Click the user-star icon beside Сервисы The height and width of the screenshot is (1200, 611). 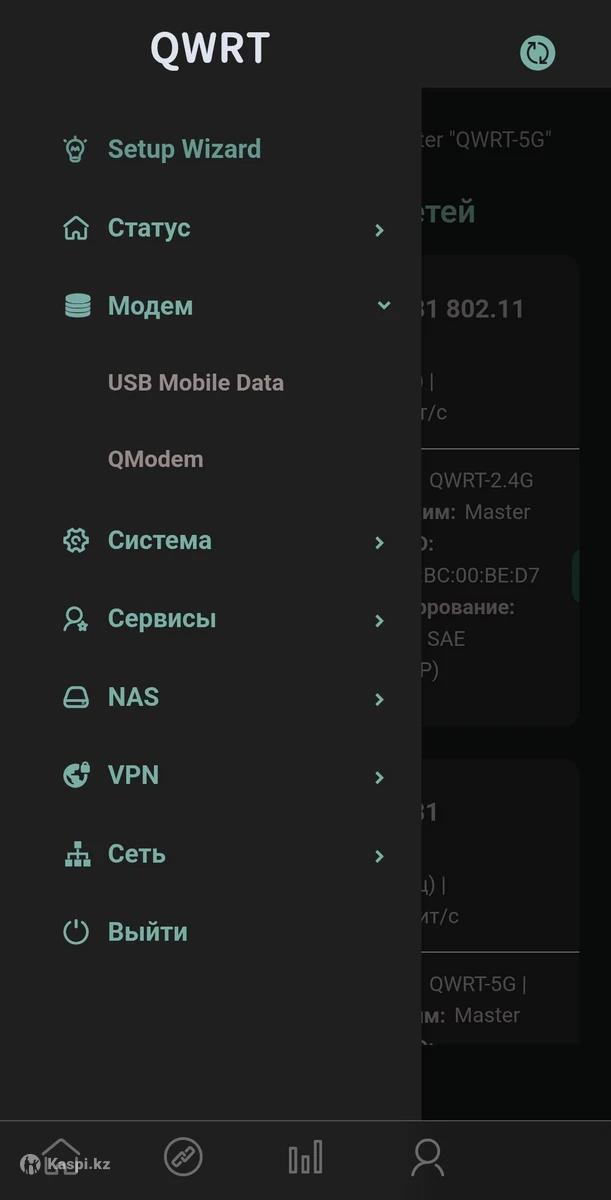point(76,619)
